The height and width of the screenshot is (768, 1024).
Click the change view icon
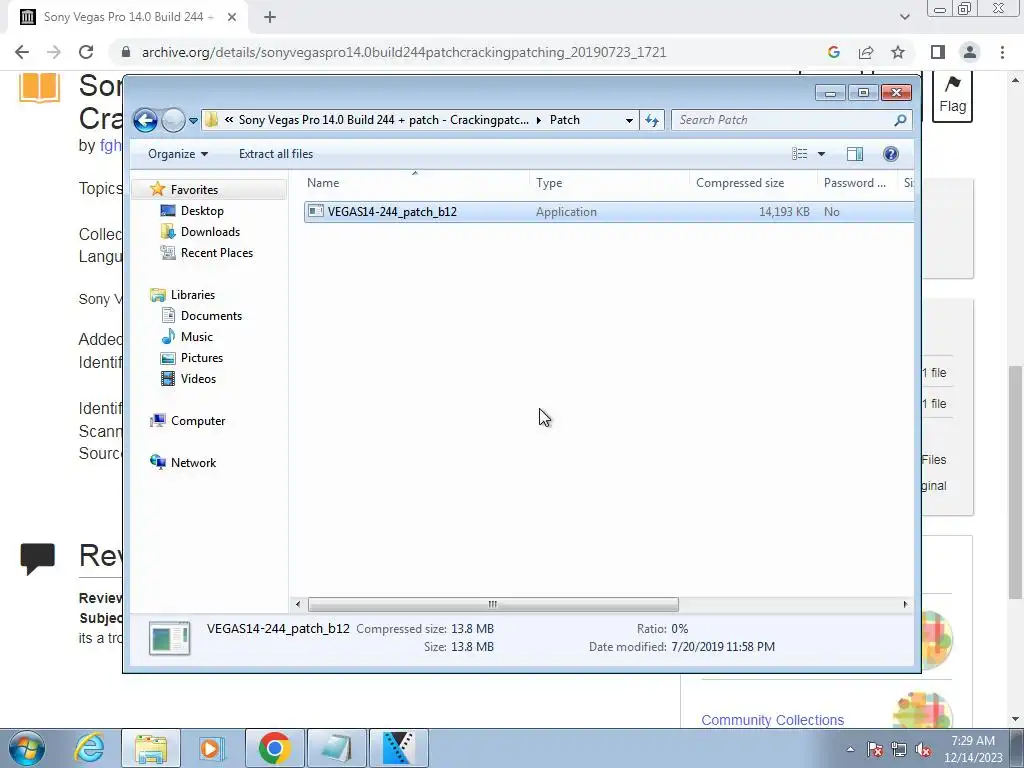point(800,154)
